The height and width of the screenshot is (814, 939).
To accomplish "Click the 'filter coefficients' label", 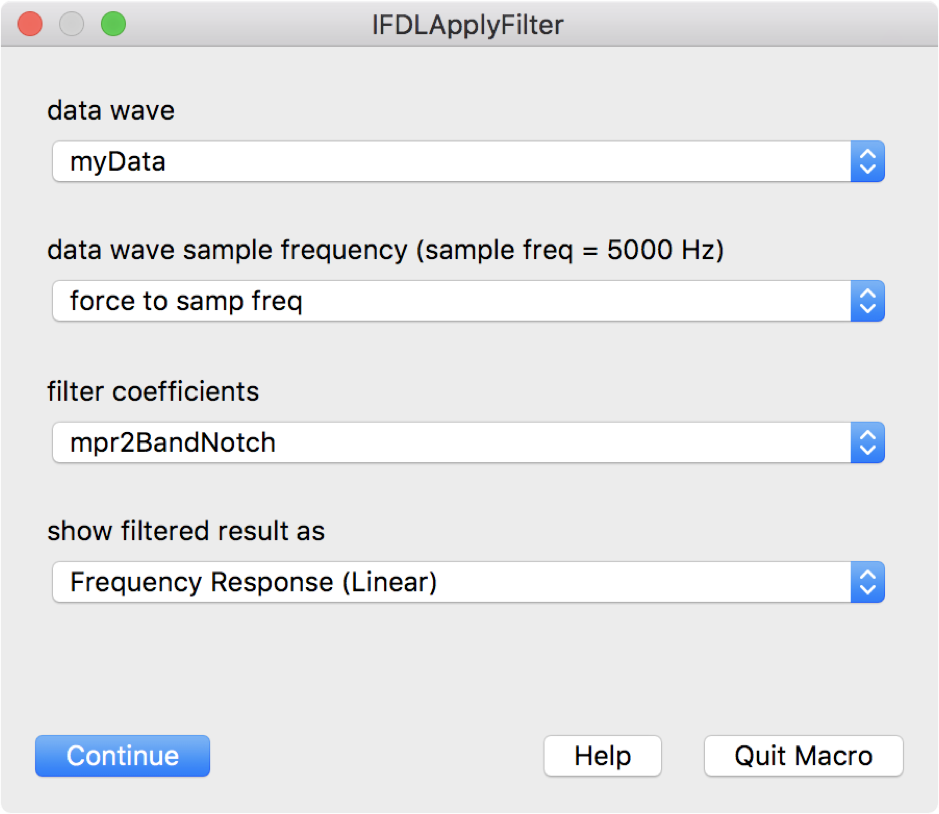I will [x=153, y=391].
